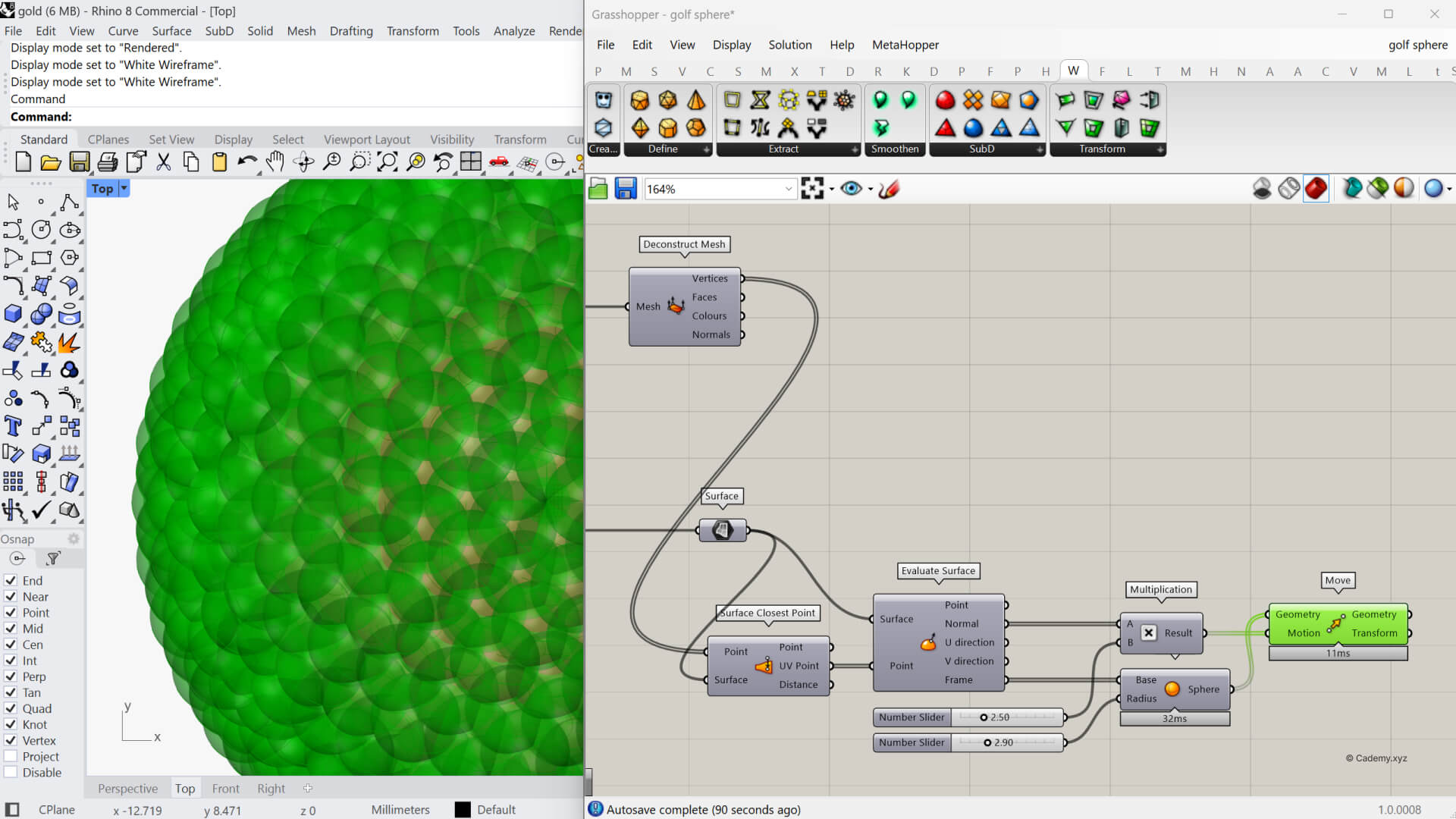This screenshot has height=819, width=1456.
Task: Open the Solution menu in Grasshopper
Action: pos(789,45)
